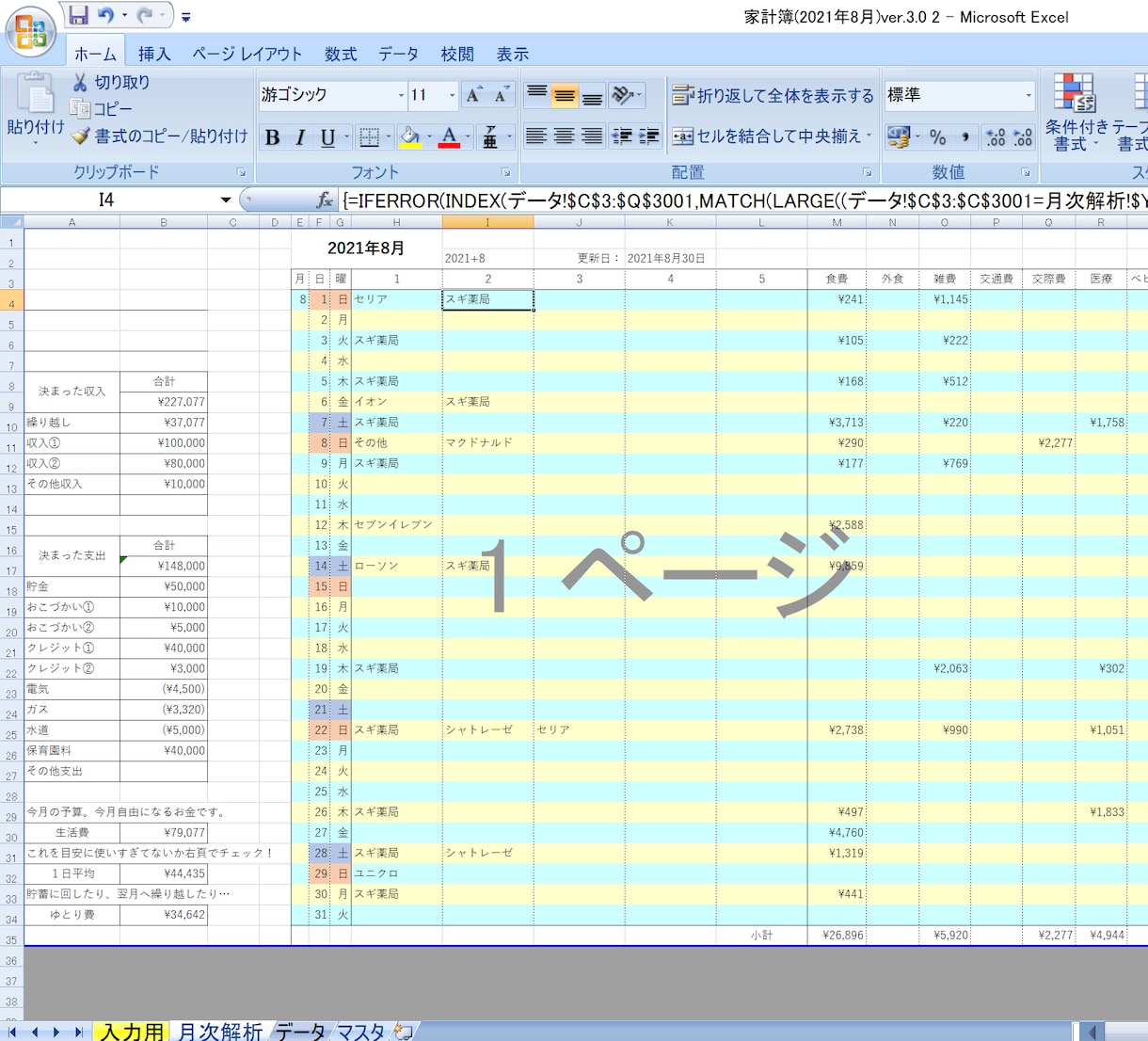Click the Name Box showing I4
The image size is (1148, 1041).
coord(106,200)
